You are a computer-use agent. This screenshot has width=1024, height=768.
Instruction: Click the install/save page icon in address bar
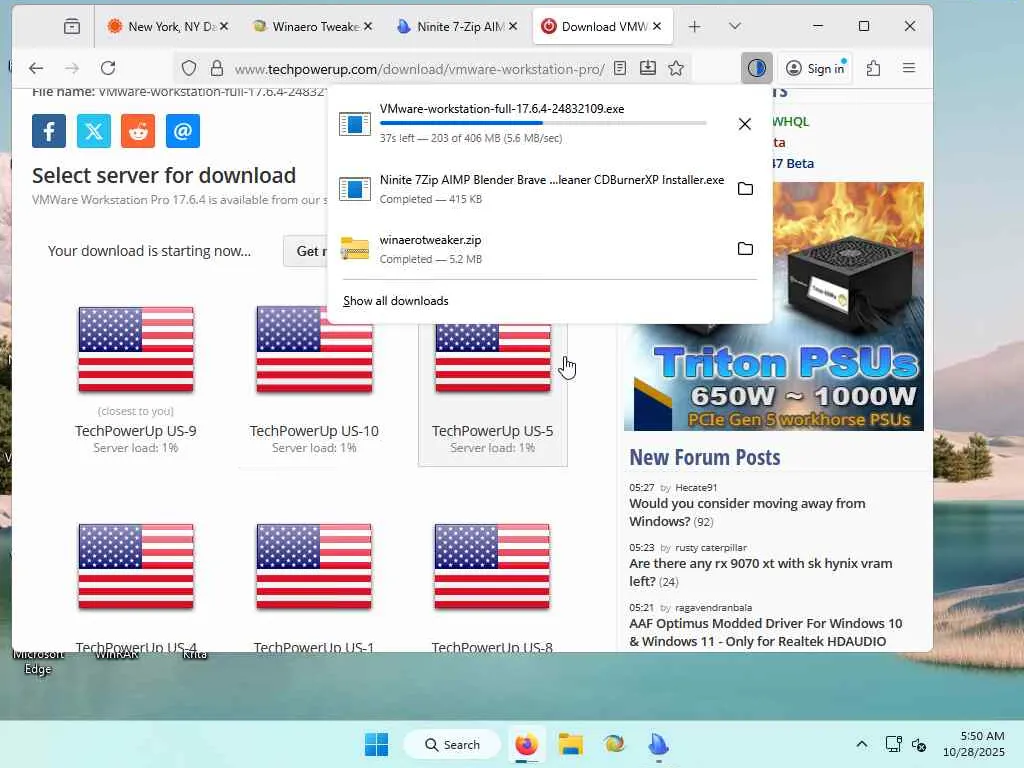point(648,68)
